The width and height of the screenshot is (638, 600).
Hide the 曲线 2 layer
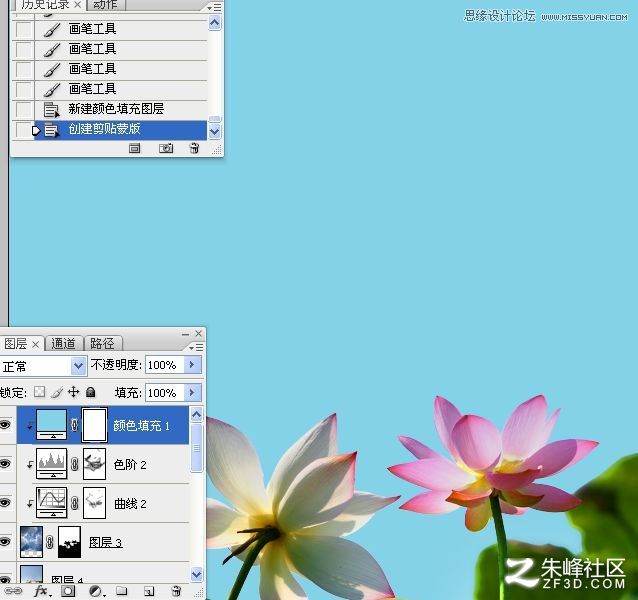[x=5, y=503]
